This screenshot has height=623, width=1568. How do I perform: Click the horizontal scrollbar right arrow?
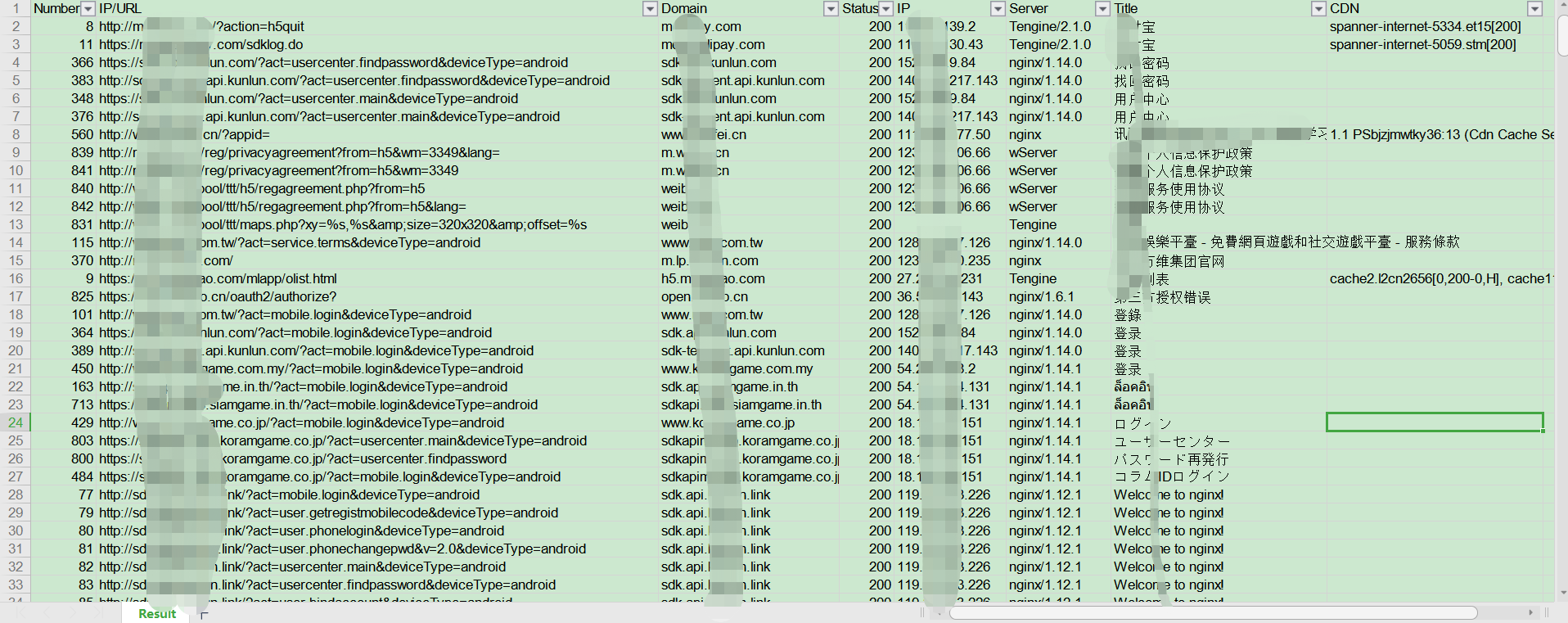click(1530, 612)
